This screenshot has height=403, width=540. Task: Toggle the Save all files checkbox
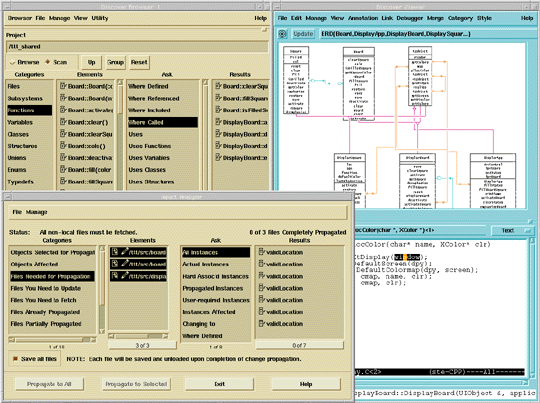[35, 359]
